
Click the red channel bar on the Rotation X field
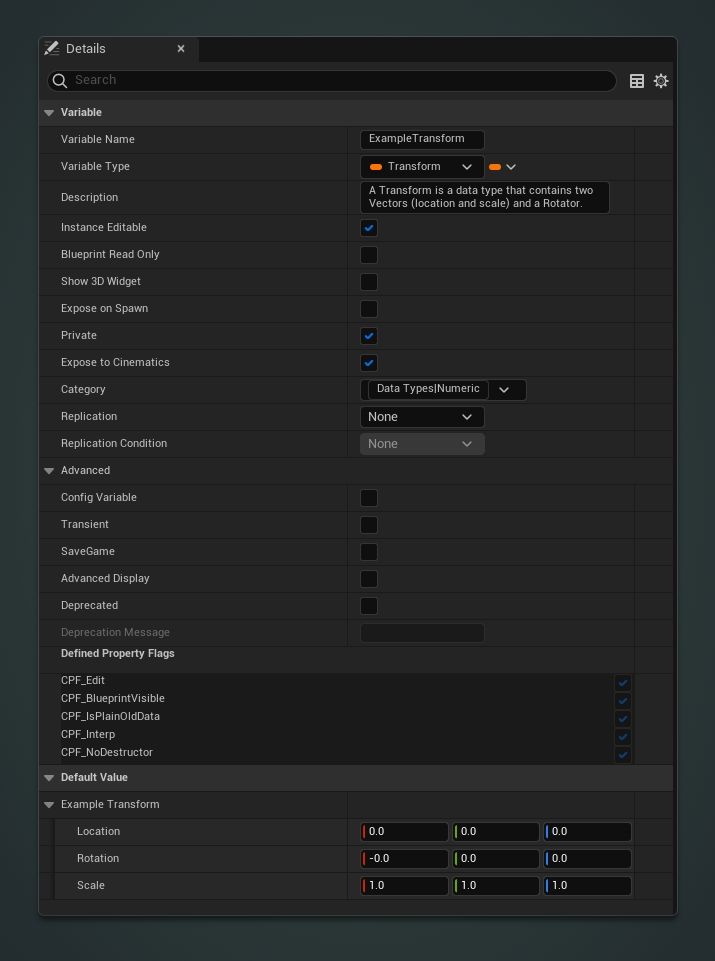click(x=364, y=858)
